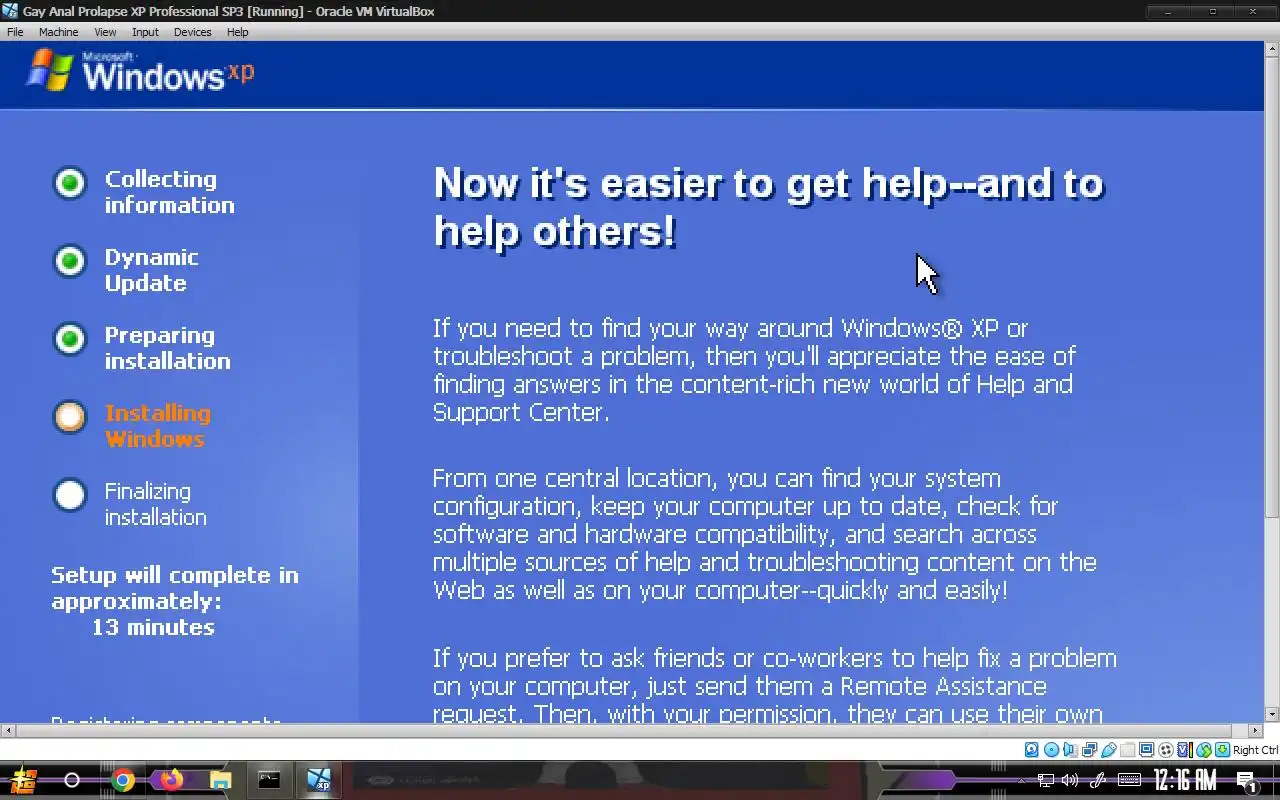Click the keyboard capture arrow icon
The height and width of the screenshot is (800, 1280).
click(x=1222, y=750)
